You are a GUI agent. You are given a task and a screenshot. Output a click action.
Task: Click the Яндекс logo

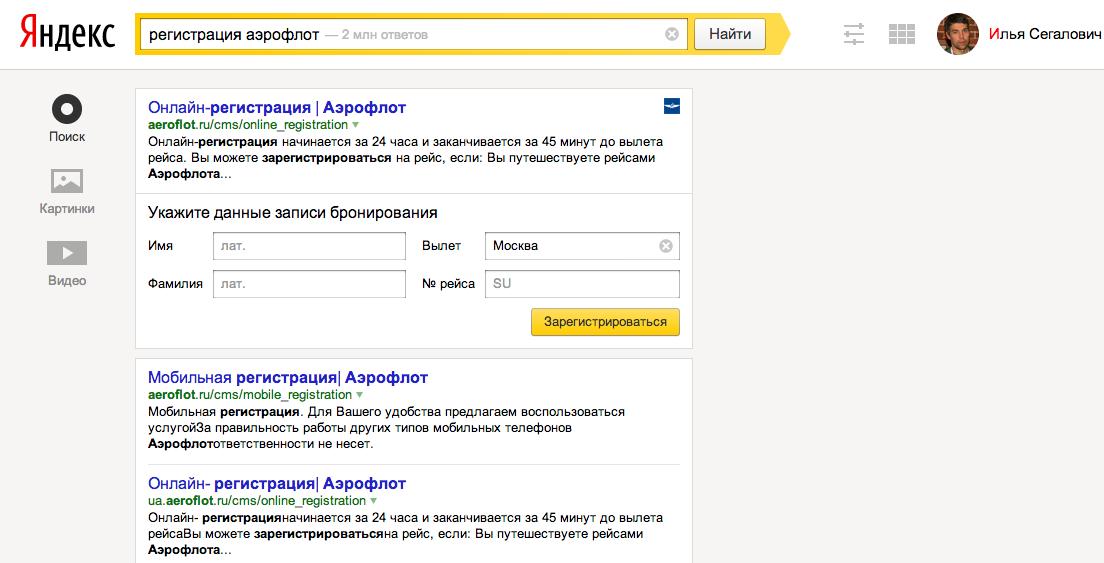[68, 33]
